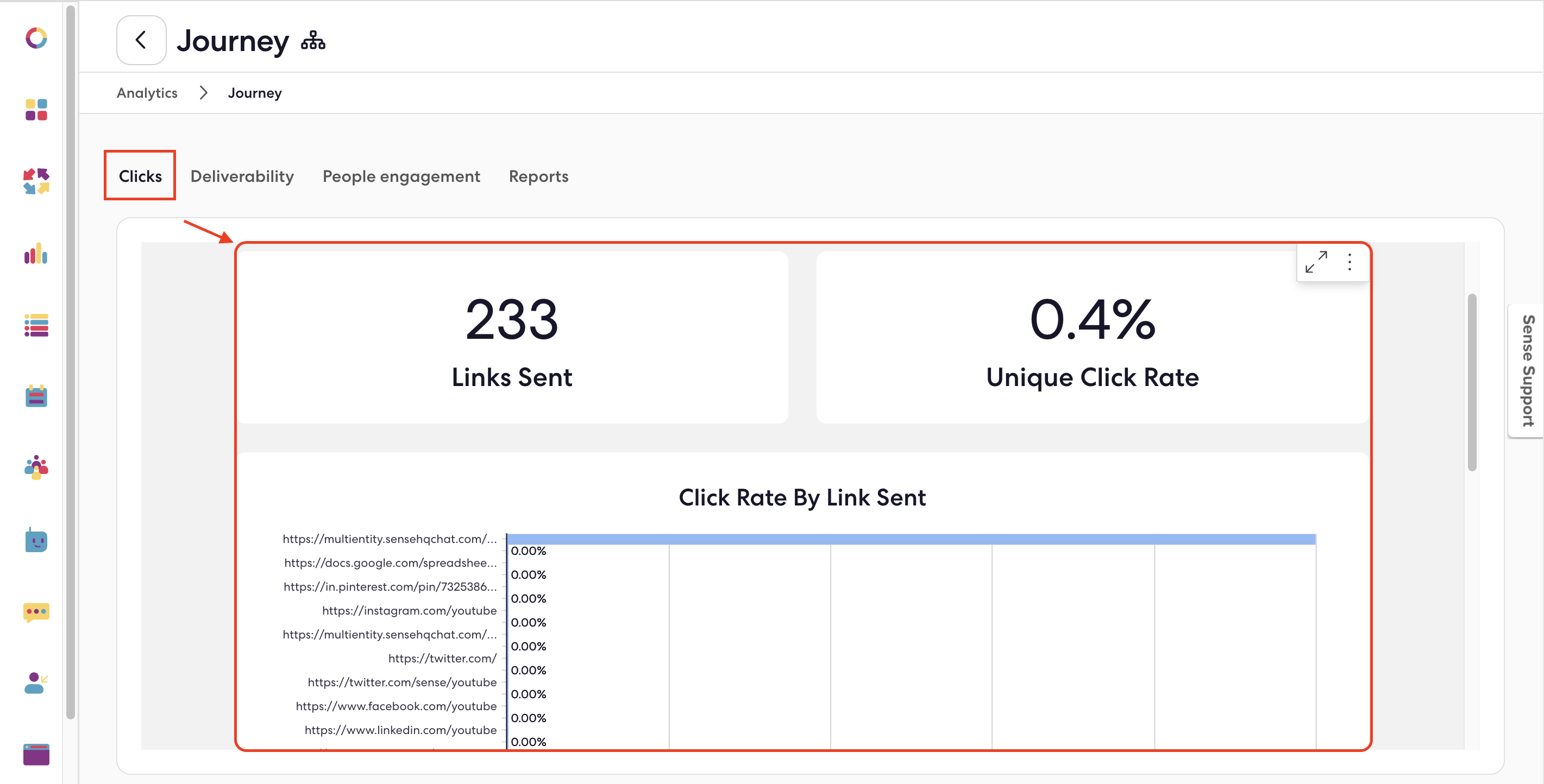Expand the Analytics breadcrumb chevron
1544x784 pixels.
[203, 93]
